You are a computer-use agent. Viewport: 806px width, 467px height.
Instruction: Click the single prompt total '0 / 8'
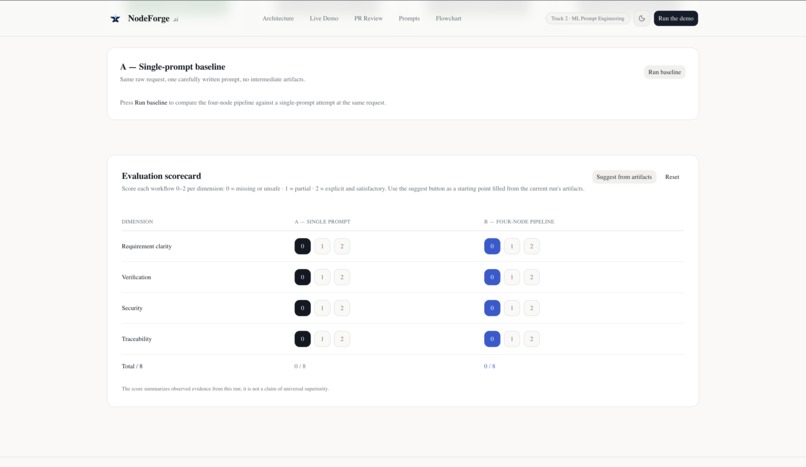(x=300, y=366)
